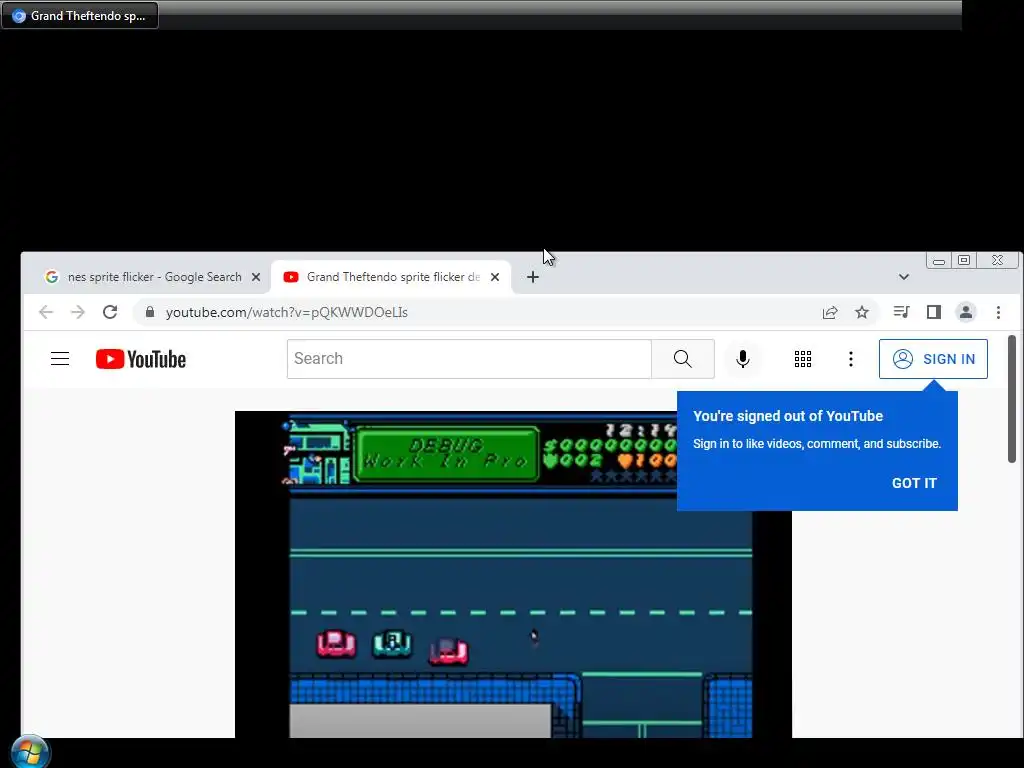The width and height of the screenshot is (1024, 768).
Task: Select the youtube.com address bar URL
Action: [287, 312]
